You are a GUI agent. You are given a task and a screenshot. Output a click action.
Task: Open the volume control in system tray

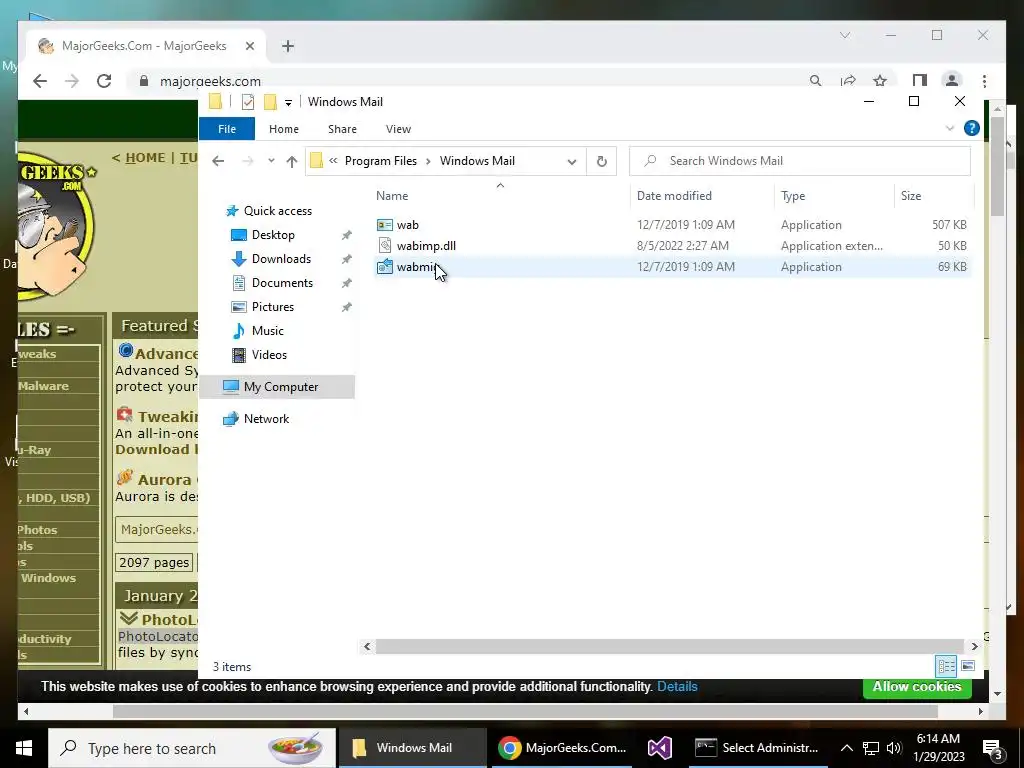894,748
